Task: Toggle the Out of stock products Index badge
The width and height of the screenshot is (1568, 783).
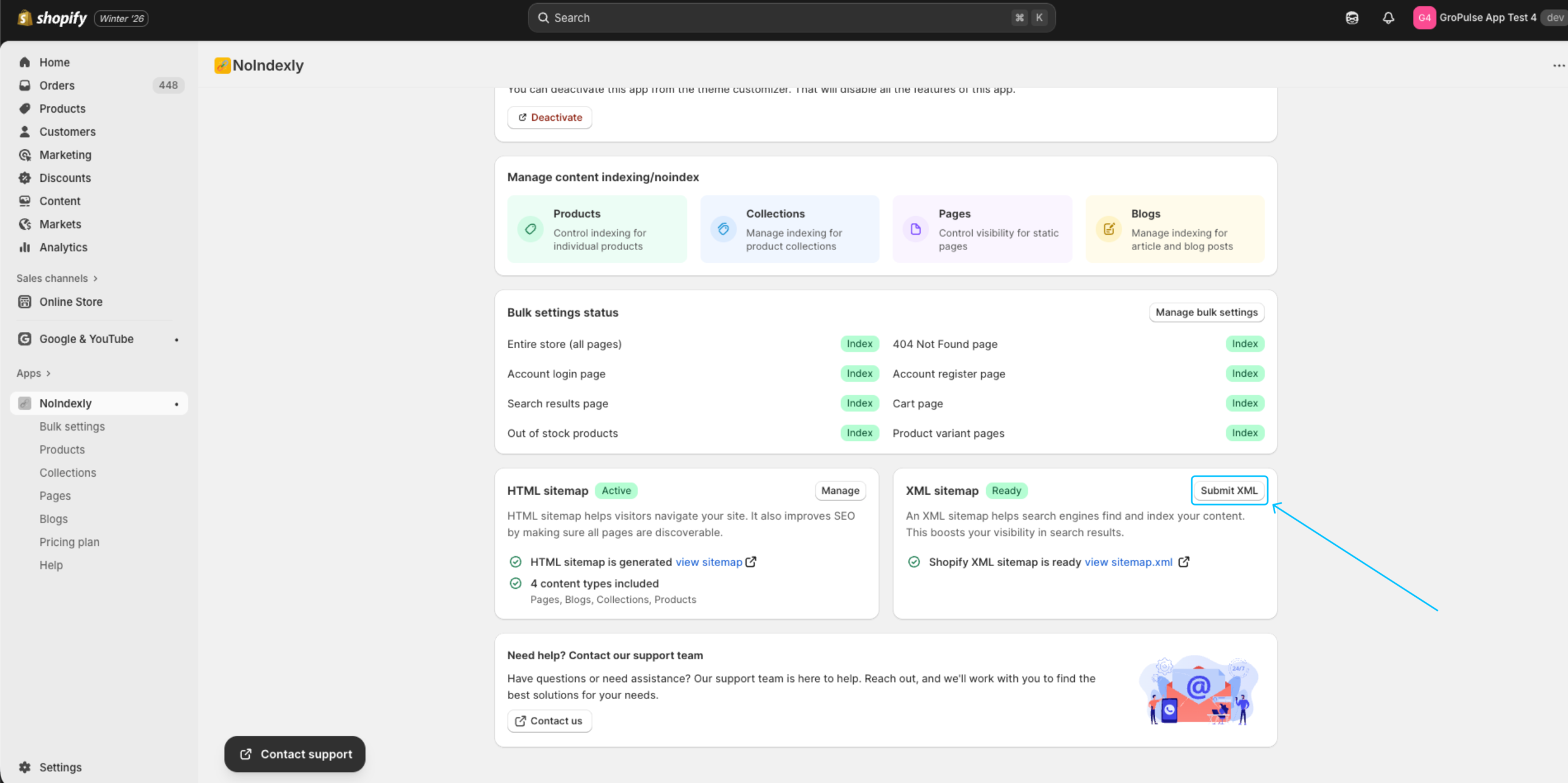Action: [x=859, y=433]
